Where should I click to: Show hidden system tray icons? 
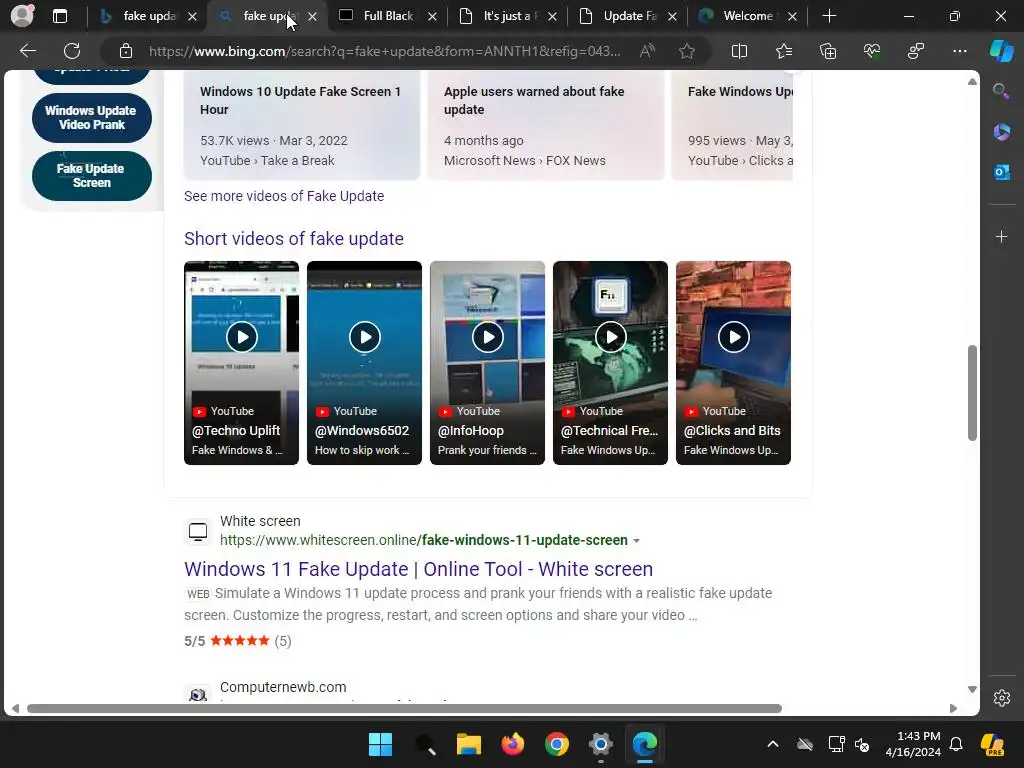point(773,744)
